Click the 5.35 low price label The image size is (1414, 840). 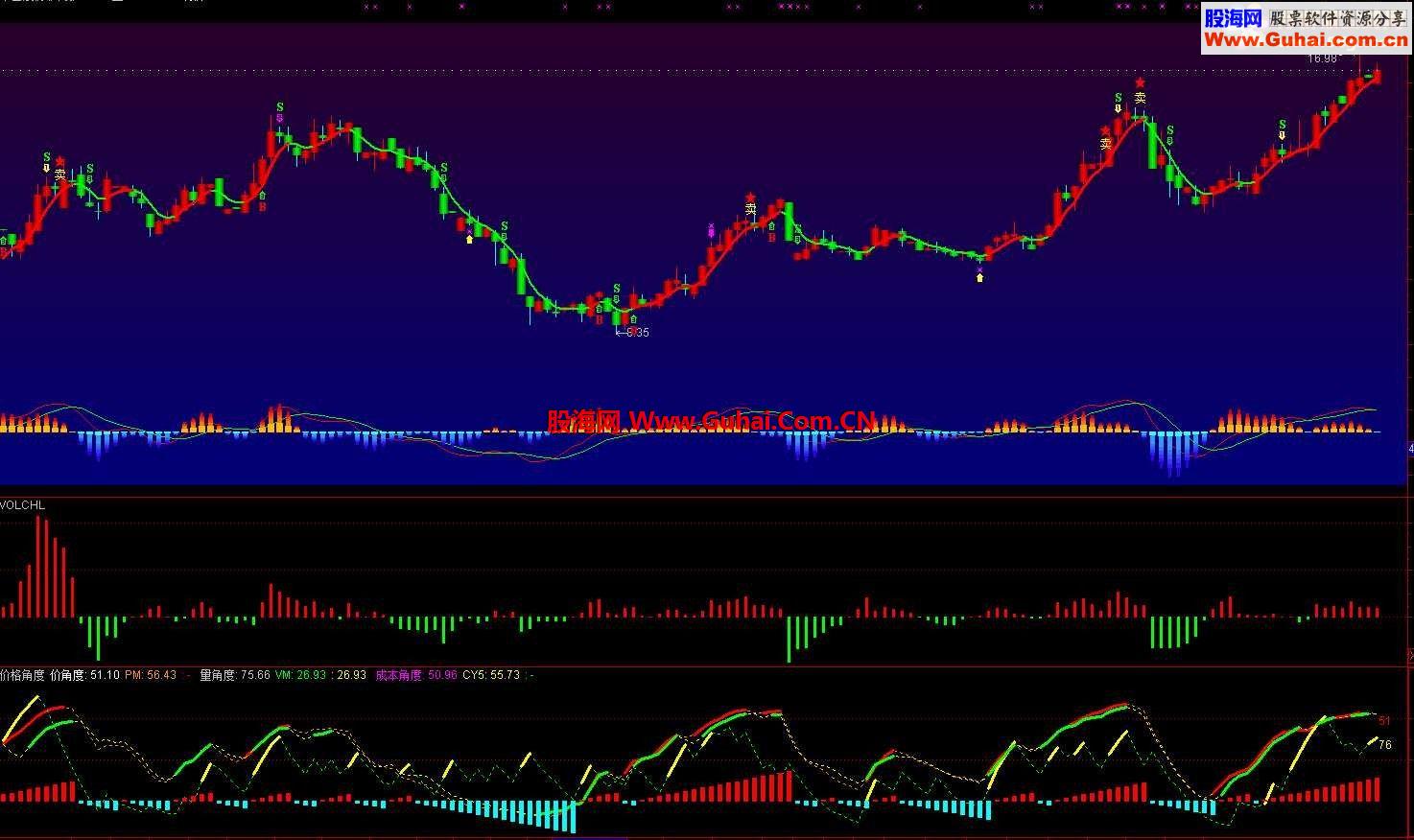pyautogui.click(x=638, y=333)
